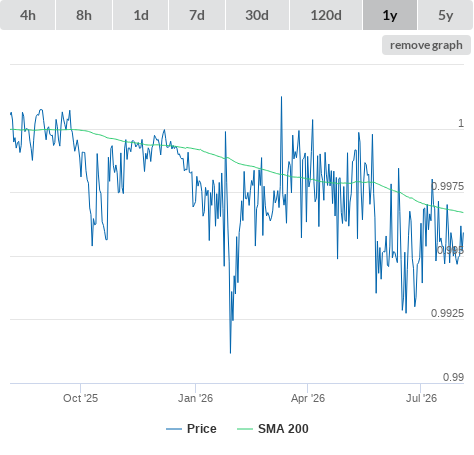This screenshot has height=455, width=474.
Task: Select the 7d time range
Action: pyautogui.click(x=197, y=15)
